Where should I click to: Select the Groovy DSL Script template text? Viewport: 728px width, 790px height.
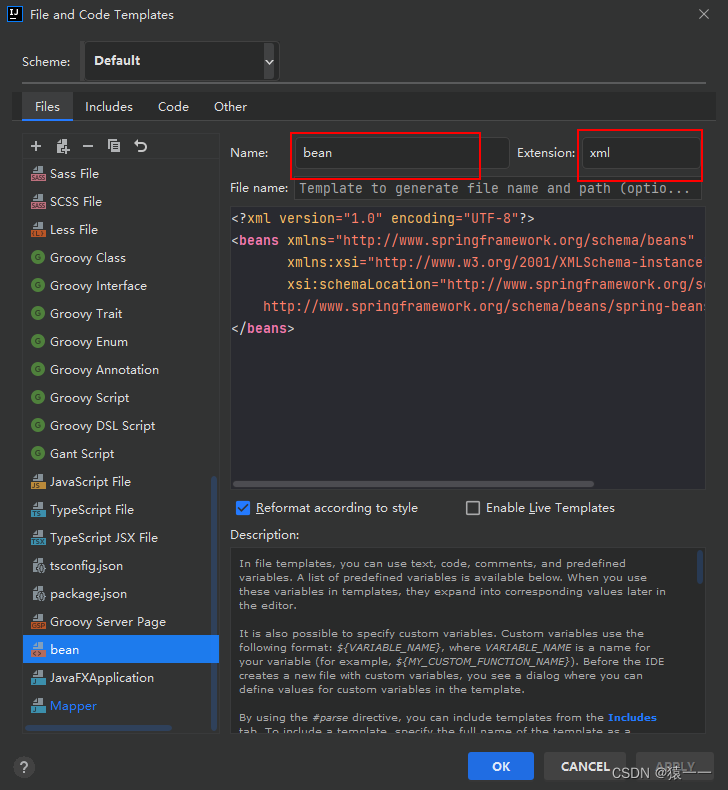point(103,426)
